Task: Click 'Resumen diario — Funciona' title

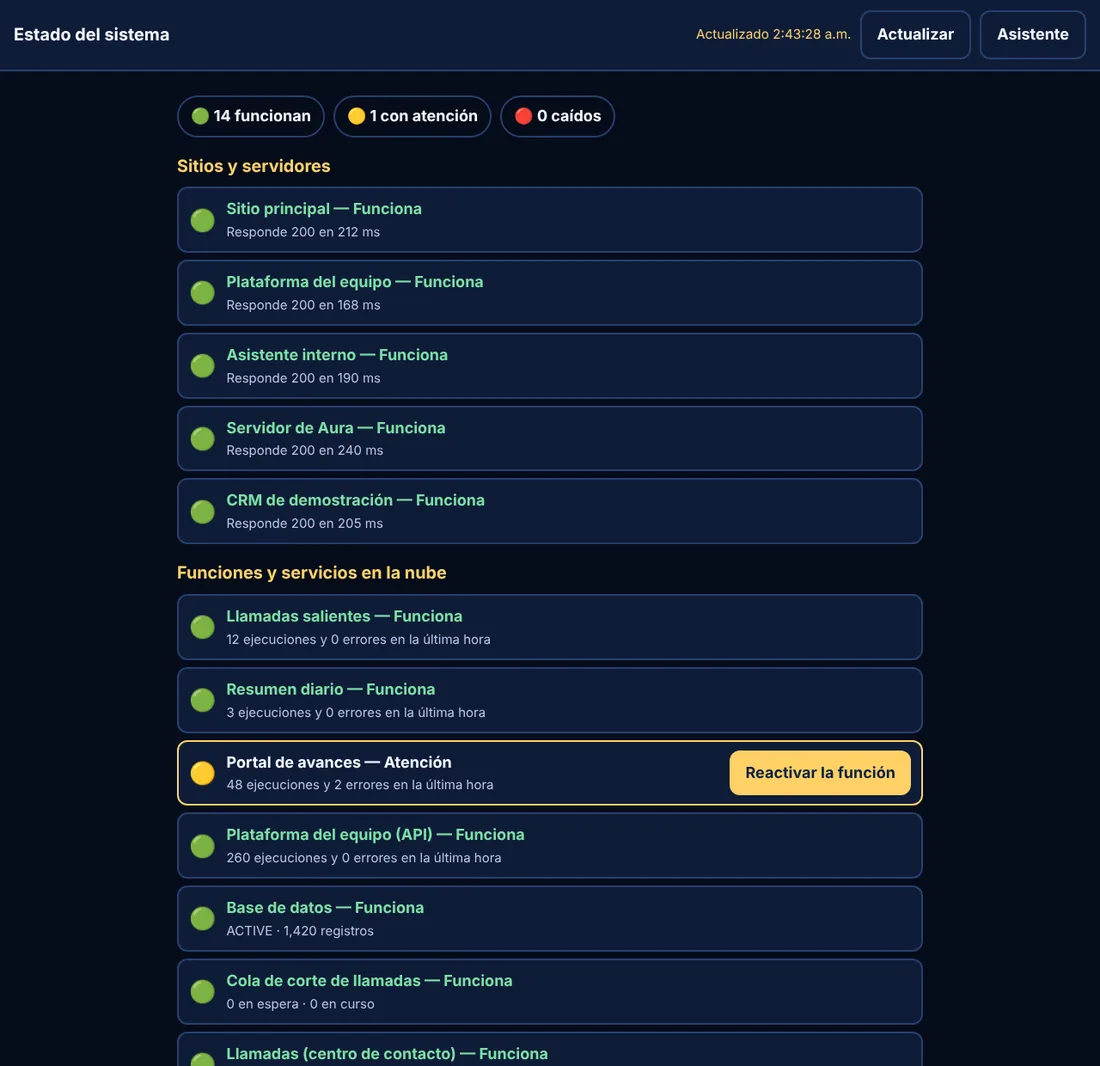Action: [330, 689]
